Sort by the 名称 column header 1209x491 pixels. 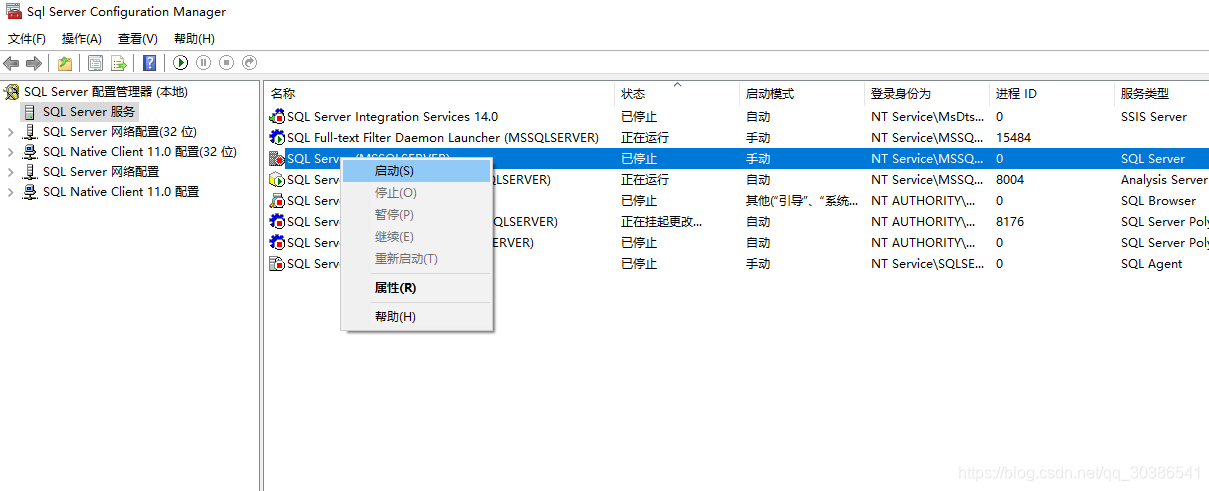pos(440,93)
